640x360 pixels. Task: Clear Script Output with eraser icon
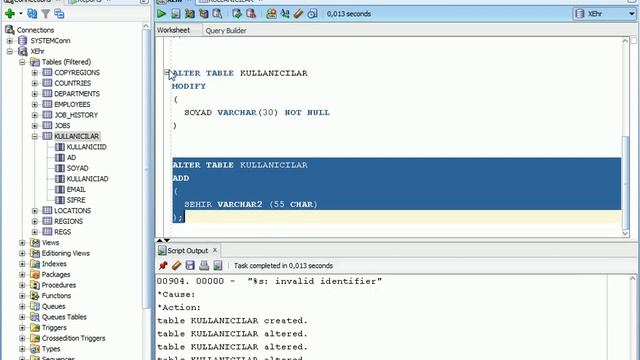point(176,266)
